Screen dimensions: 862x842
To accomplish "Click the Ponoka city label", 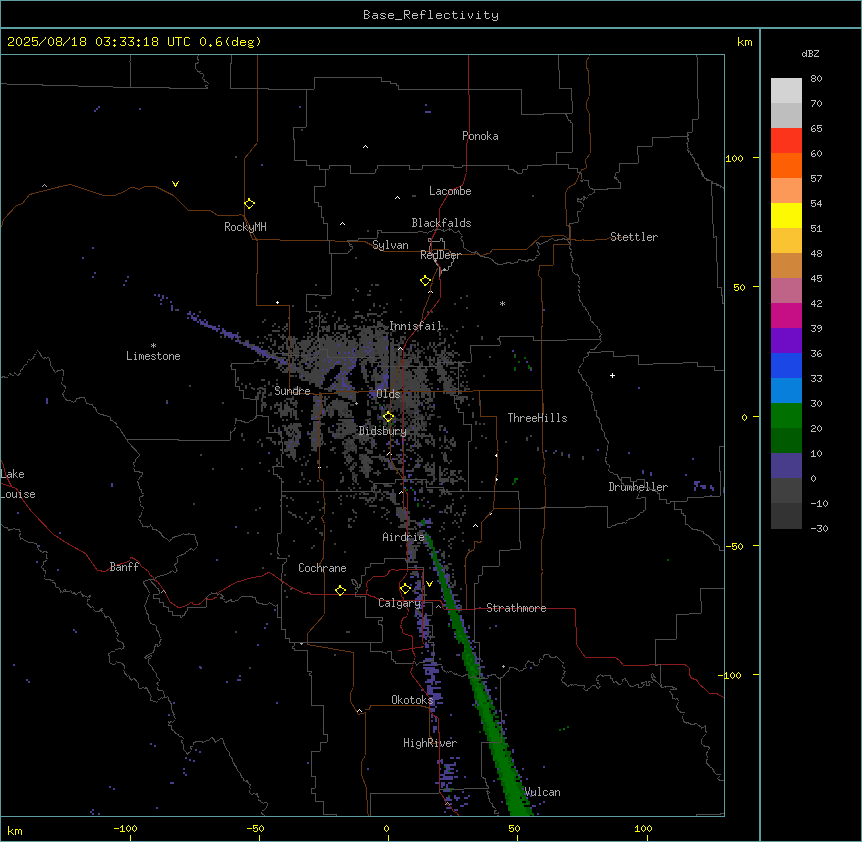I will [x=480, y=136].
